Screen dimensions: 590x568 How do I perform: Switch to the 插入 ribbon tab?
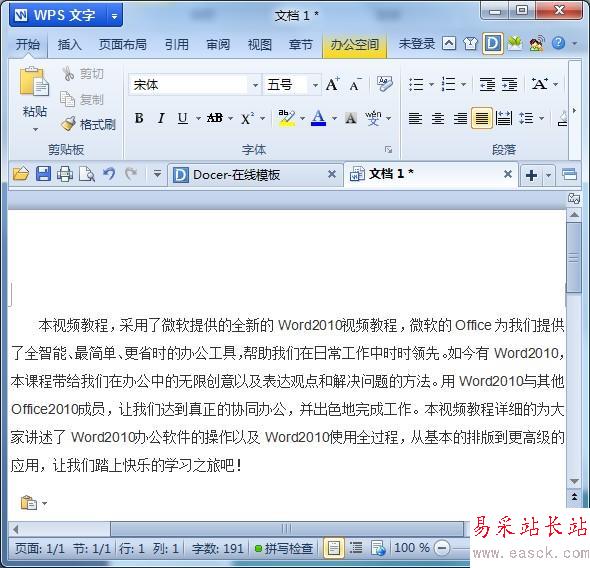[70, 45]
